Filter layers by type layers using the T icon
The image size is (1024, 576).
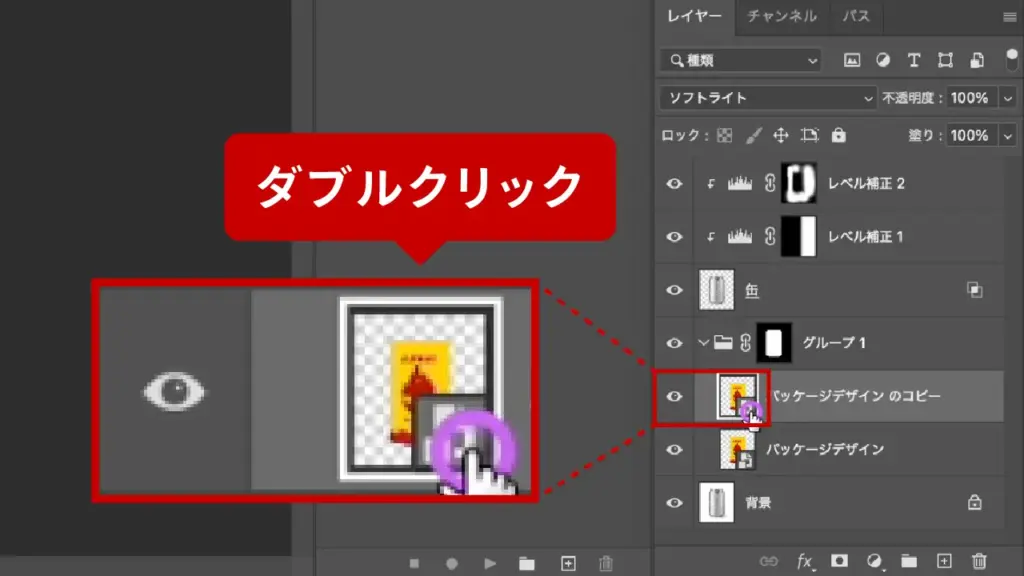tap(913, 60)
